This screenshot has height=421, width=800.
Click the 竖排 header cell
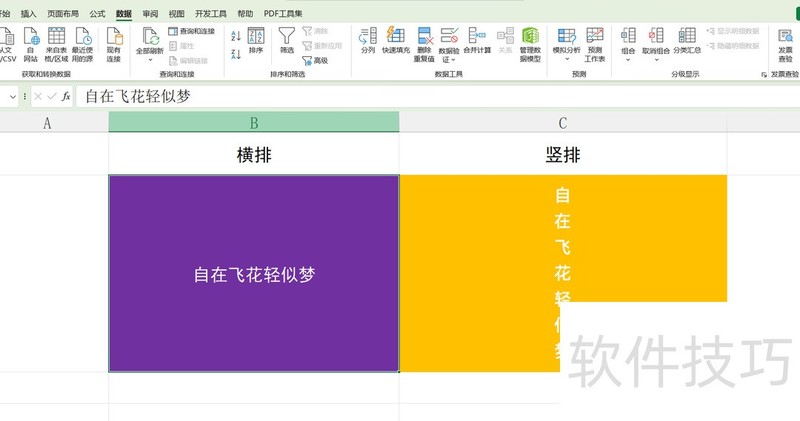point(563,154)
